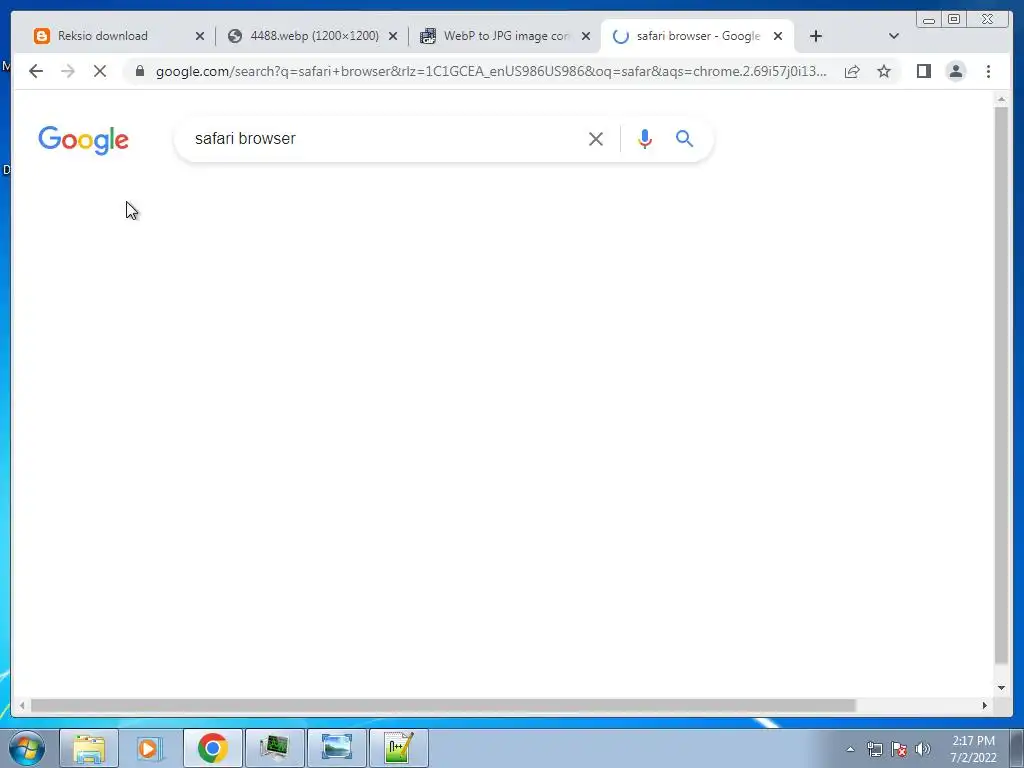Open Windows Explorer from the taskbar
This screenshot has height=768, width=1024.
click(89, 748)
